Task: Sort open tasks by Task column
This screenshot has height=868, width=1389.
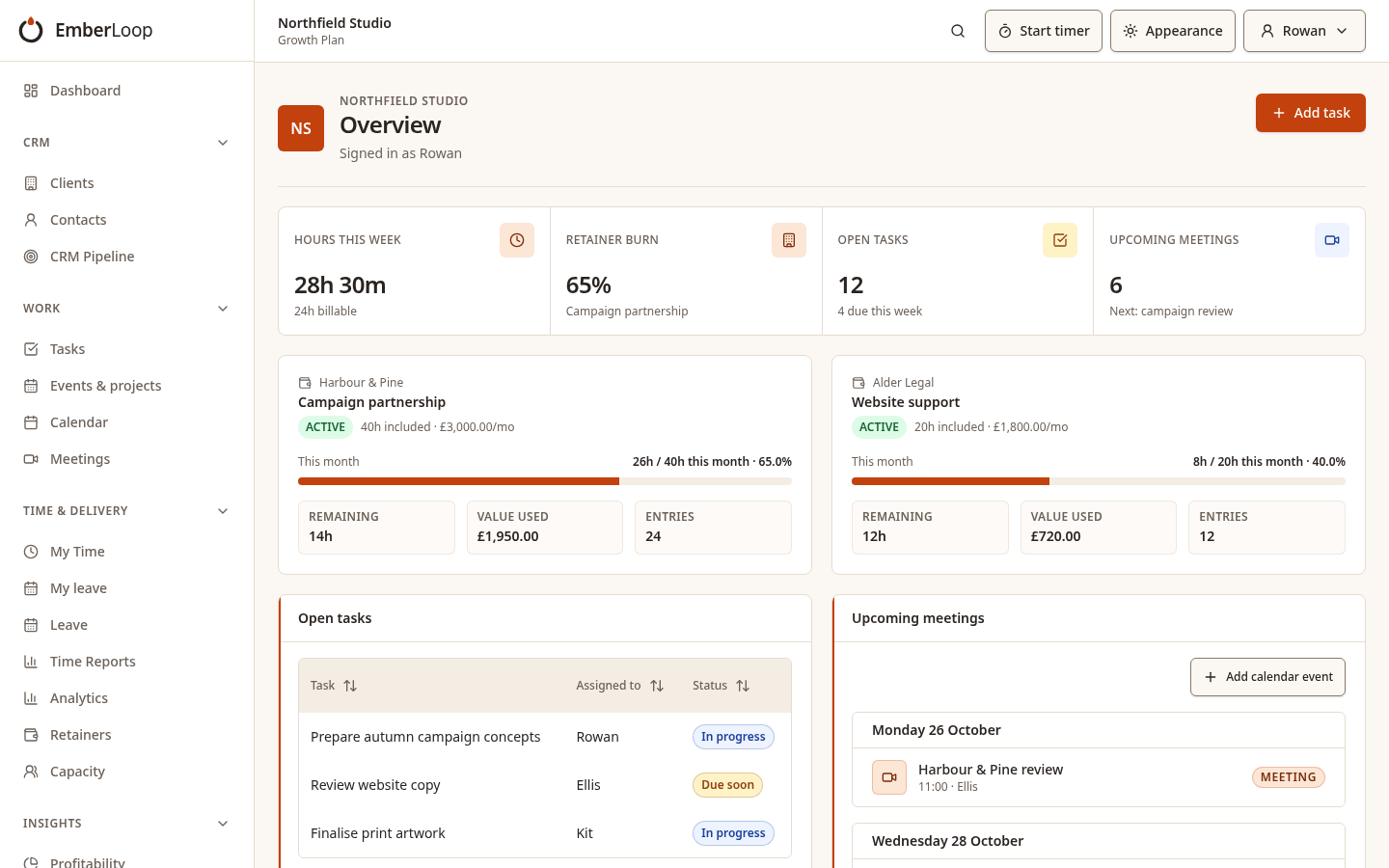Action: (x=334, y=686)
